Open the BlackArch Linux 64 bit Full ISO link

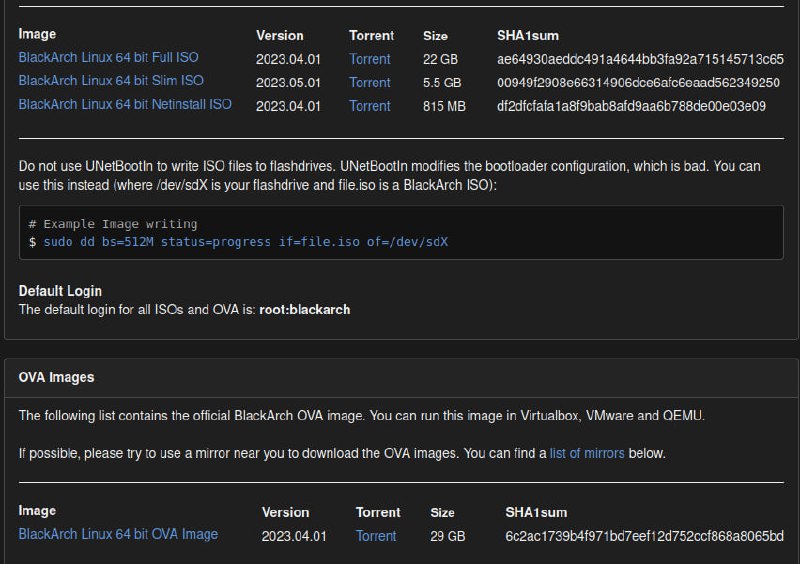[108, 57]
